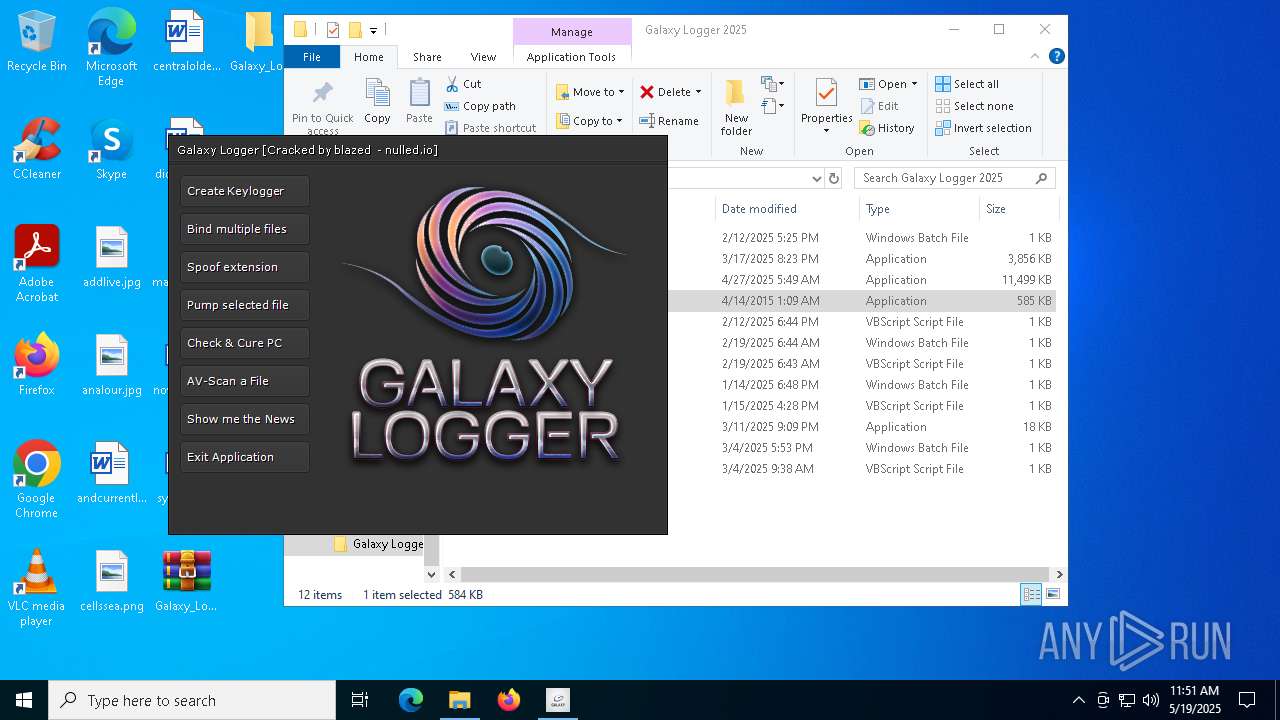Switch to the Share ribbon tab
This screenshot has width=1280, height=720.
click(x=427, y=57)
